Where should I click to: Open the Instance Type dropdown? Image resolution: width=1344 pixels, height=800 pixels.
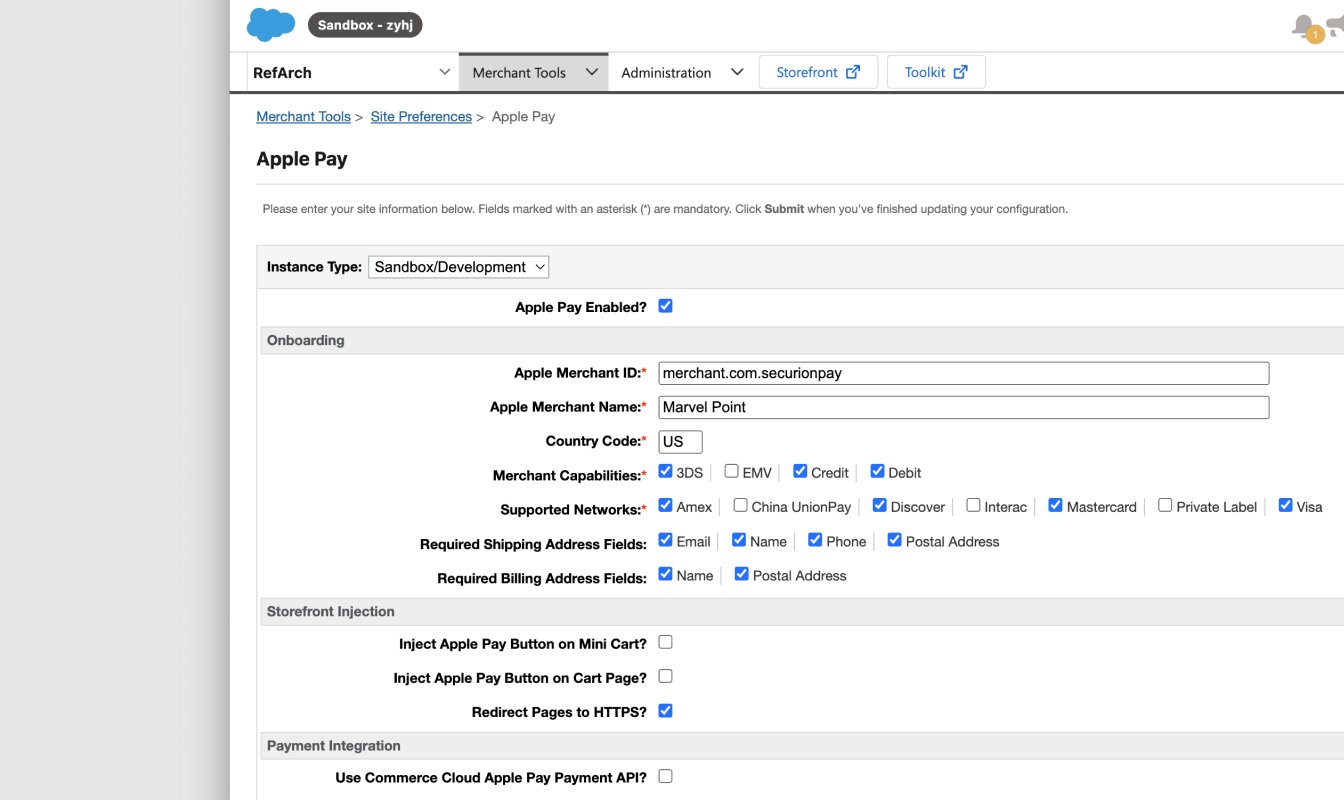[x=458, y=267]
